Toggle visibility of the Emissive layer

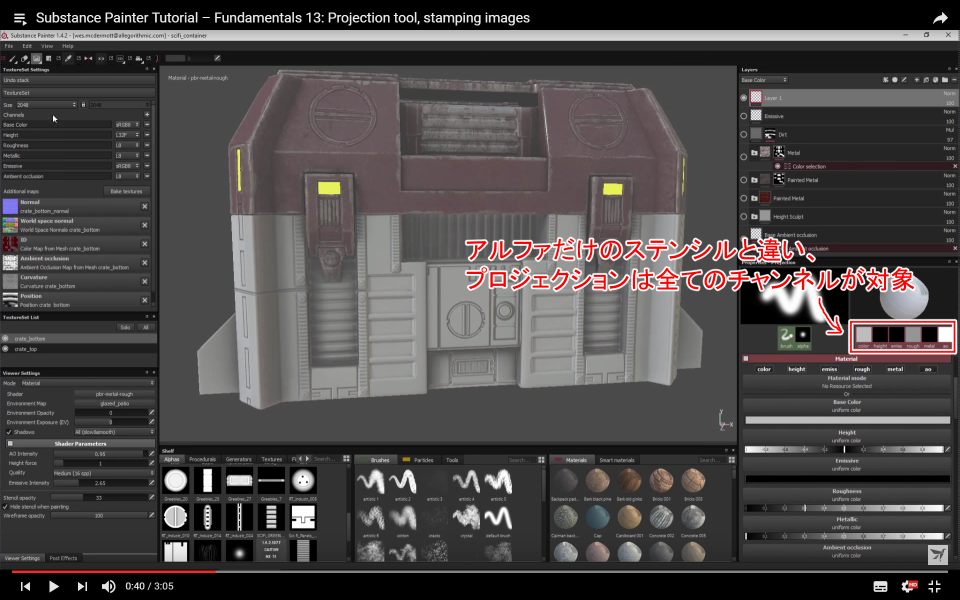[x=744, y=116]
